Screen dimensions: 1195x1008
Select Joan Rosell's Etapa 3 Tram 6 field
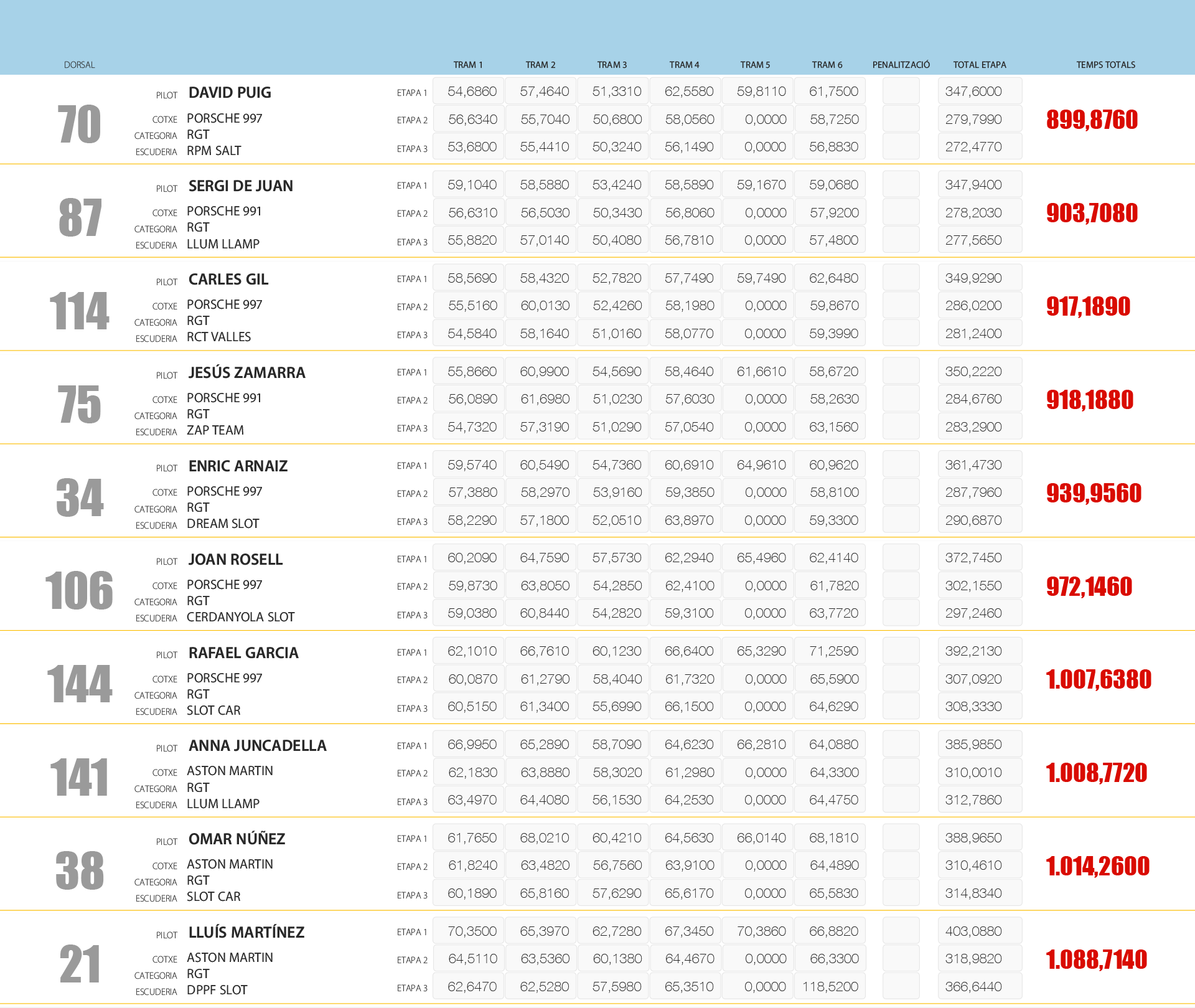pyautogui.click(x=830, y=613)
